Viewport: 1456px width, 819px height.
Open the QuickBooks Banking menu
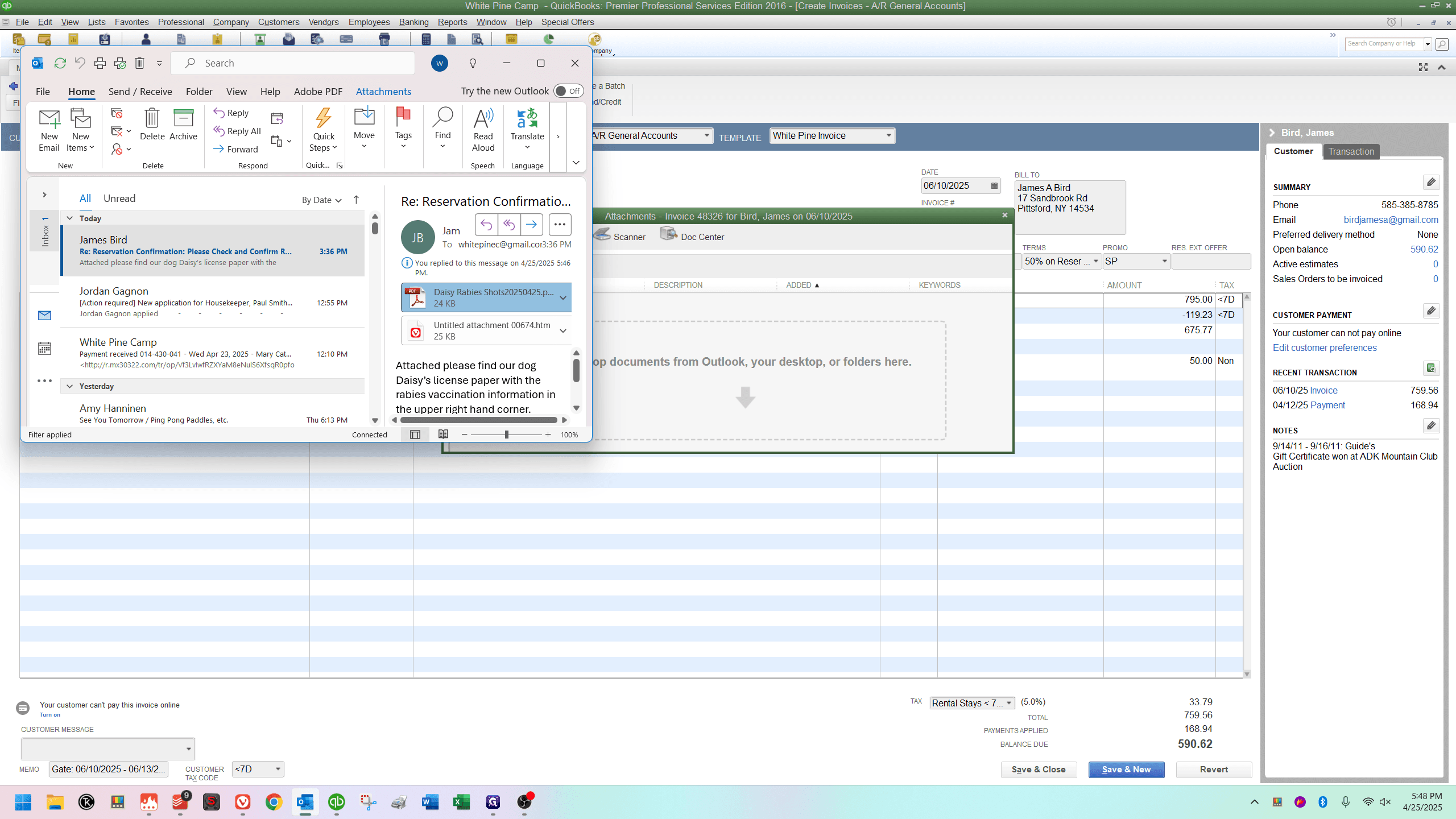pos(413,22)
